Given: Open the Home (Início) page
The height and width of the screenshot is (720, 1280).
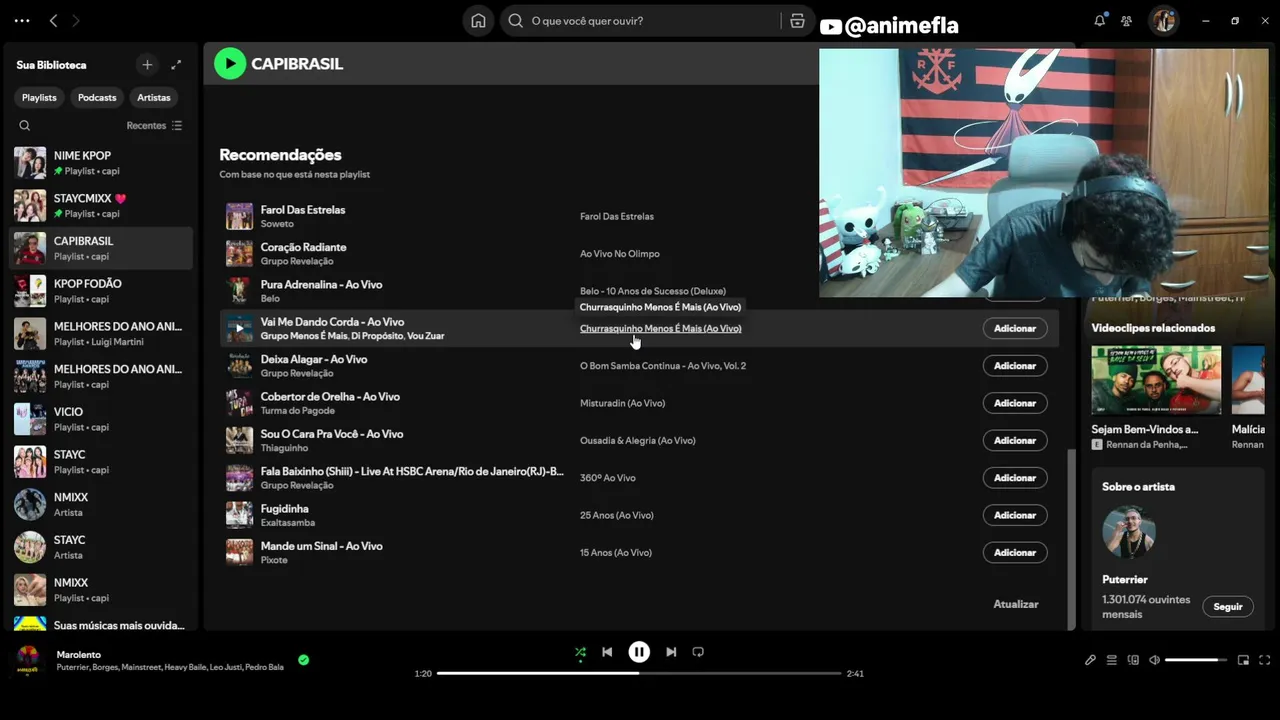Looking at the screenshot, I should click(x=478, y=20).
